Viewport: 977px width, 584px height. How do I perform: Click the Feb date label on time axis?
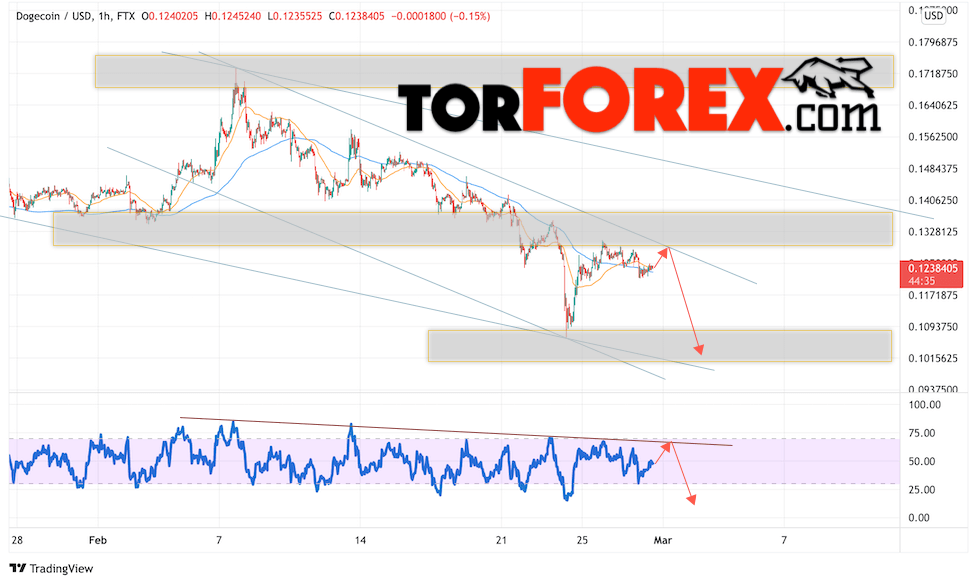(98, 540)
